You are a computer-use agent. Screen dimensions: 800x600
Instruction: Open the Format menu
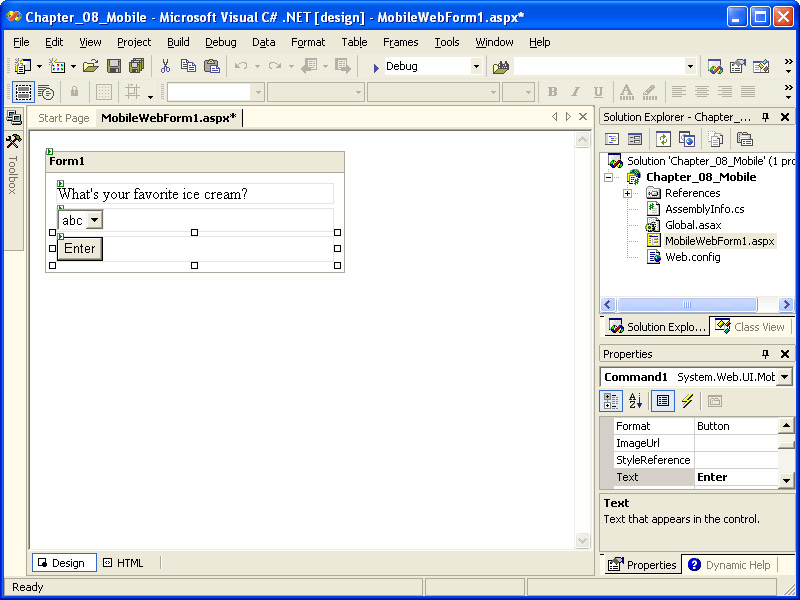pyautogui.click(x=308, y=42)
